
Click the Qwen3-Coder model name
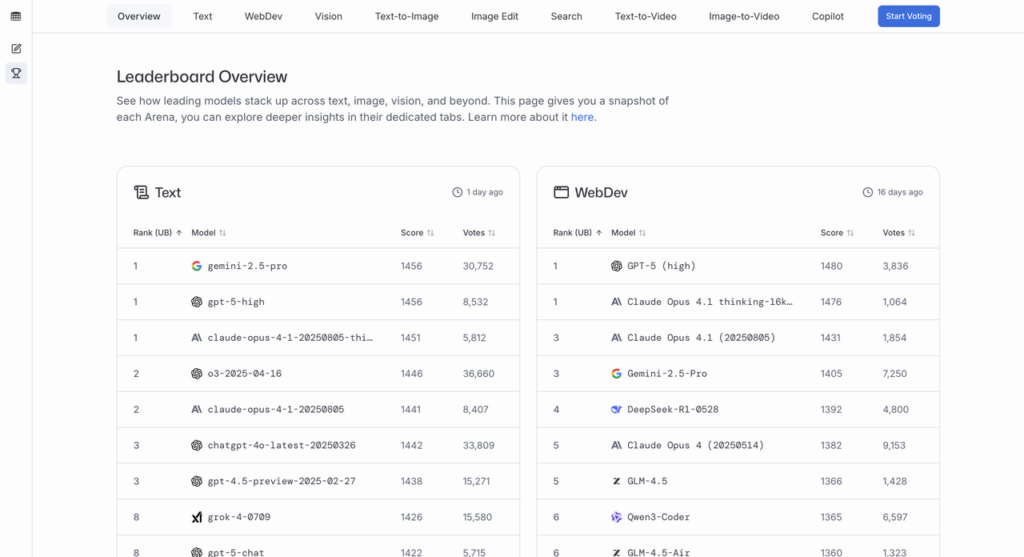pos(658,517)
